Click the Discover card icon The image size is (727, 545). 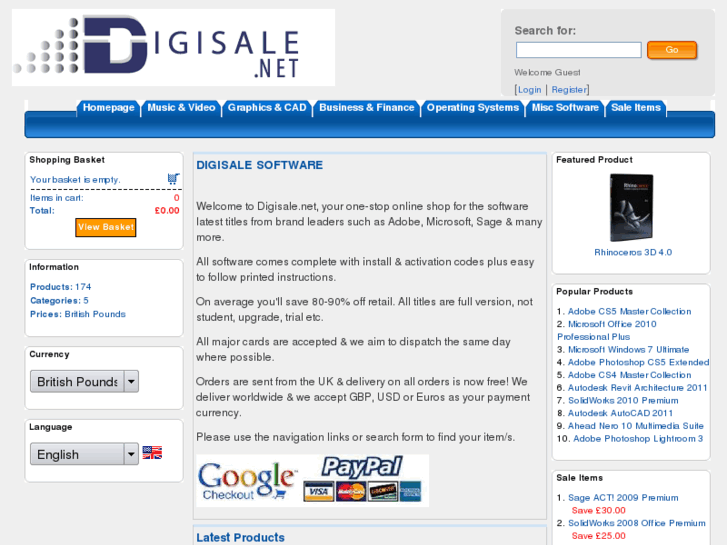coord(383,491)
